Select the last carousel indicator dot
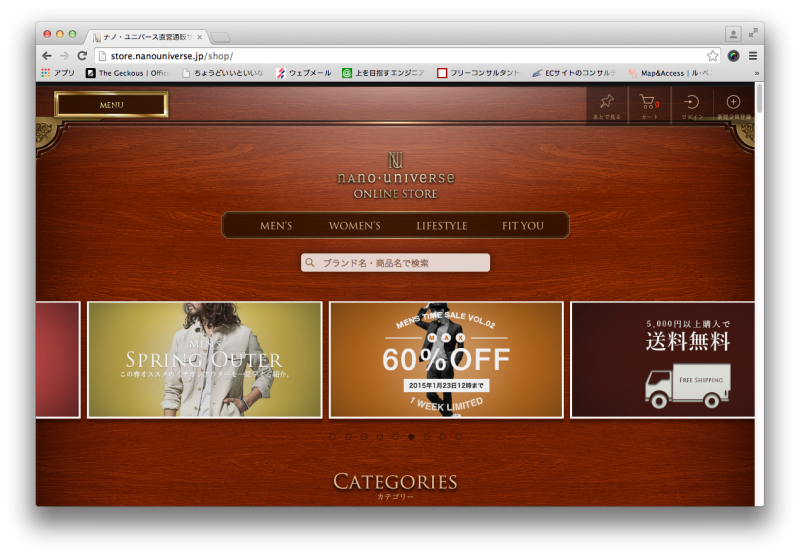The width and height of the screenshot is (800, 556). click(x=458, y=437)
